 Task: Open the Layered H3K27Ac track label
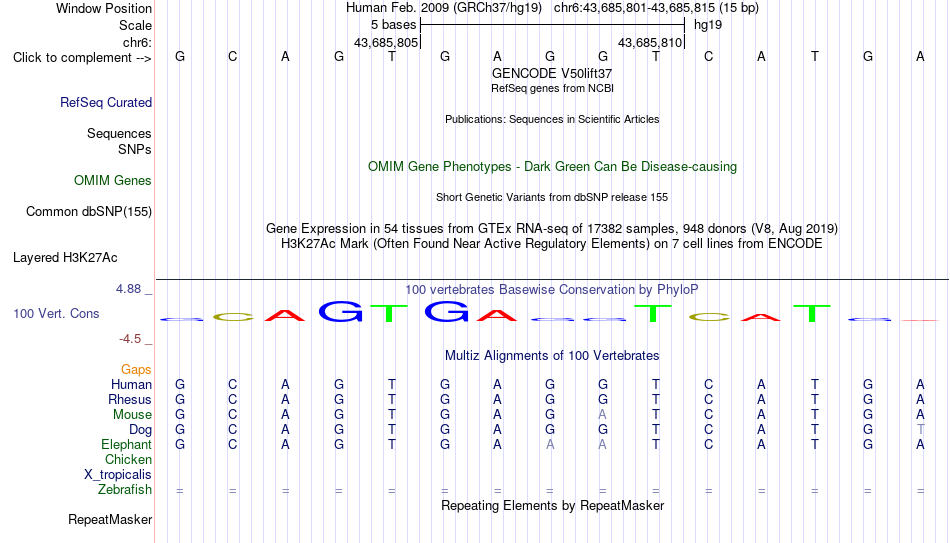(x=65, y=258)
